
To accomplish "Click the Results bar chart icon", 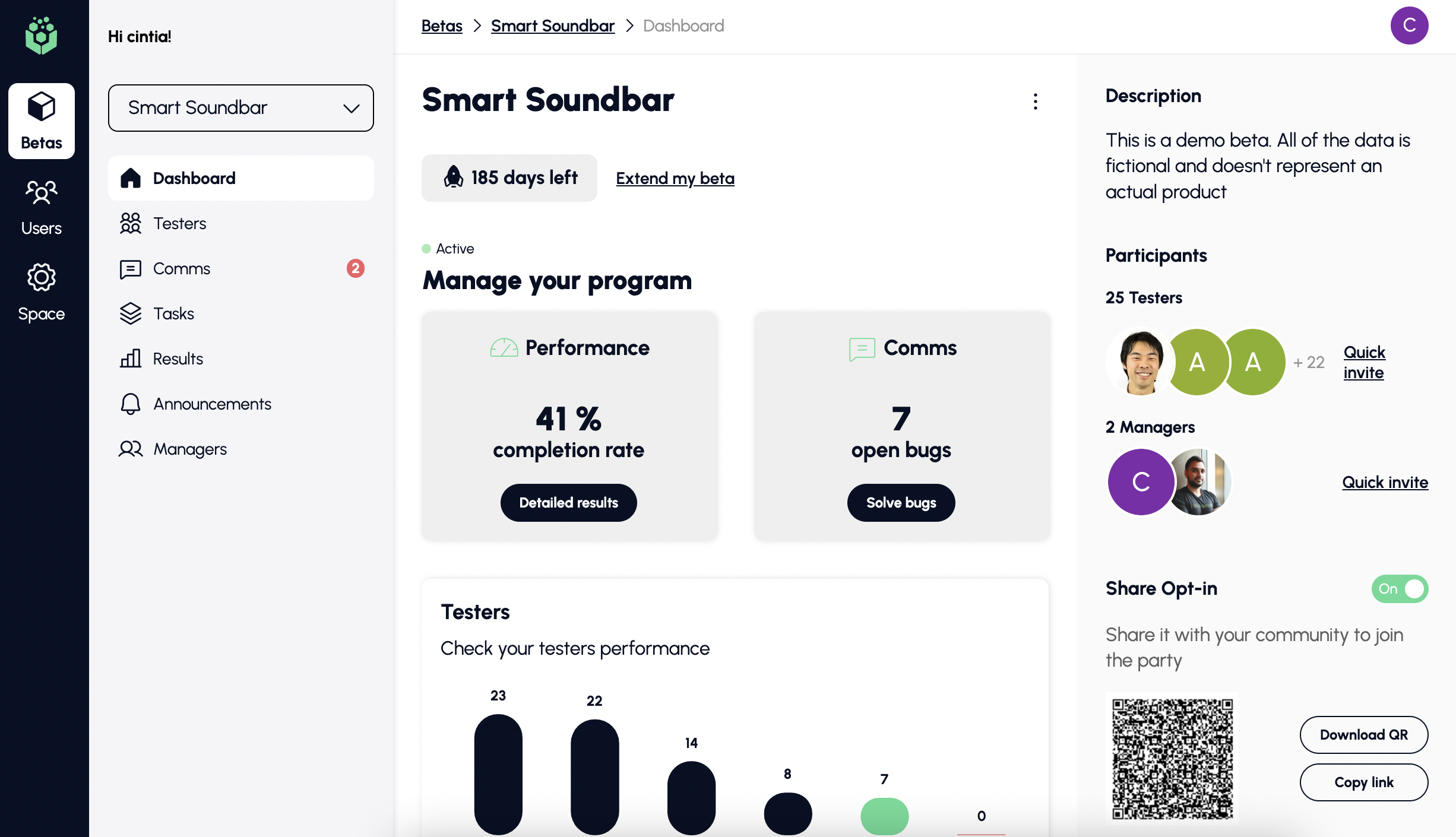I will tap(130, 359).
